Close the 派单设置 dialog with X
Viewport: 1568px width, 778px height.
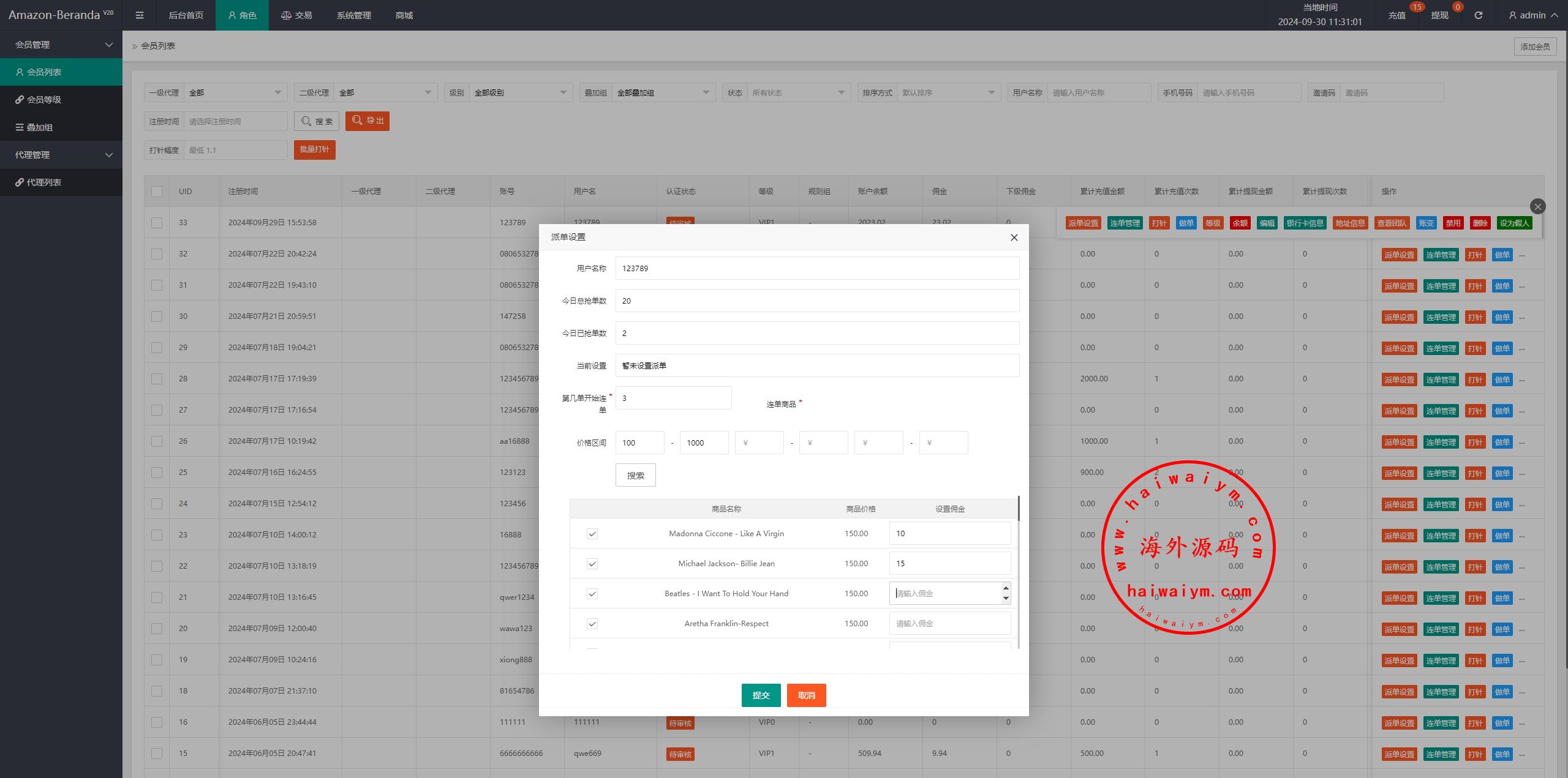[x=1014, y=238]
